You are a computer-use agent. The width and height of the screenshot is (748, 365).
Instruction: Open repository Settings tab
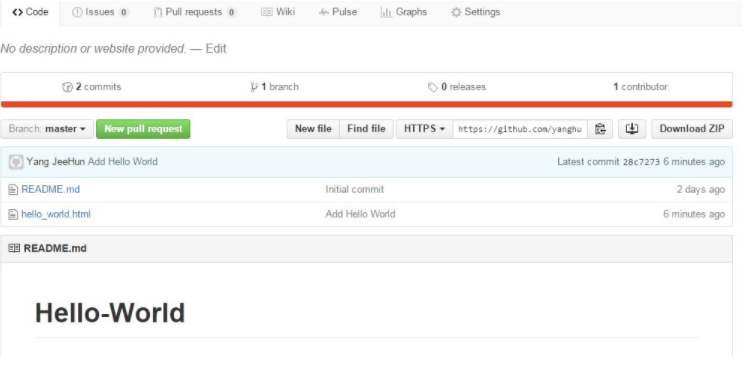475,12
